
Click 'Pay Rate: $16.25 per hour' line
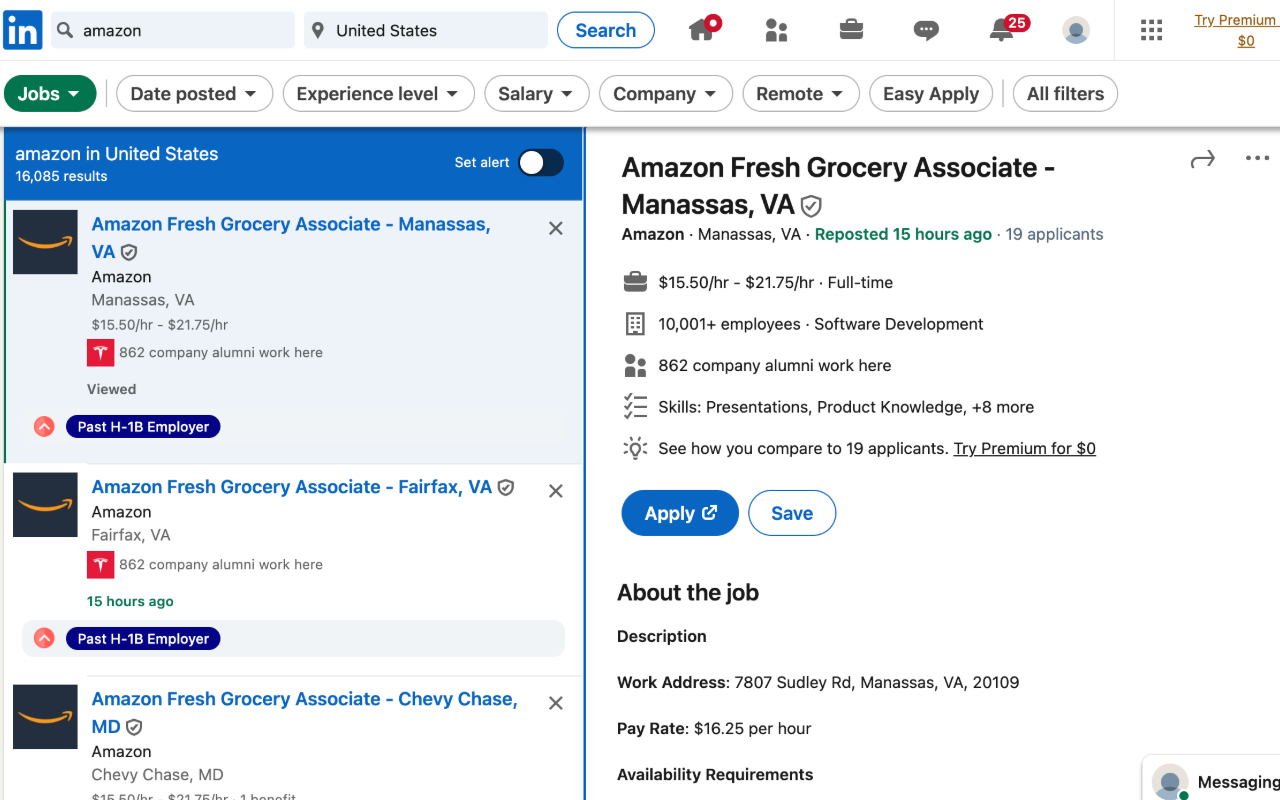pyautogui.click(x=714, y=729)
